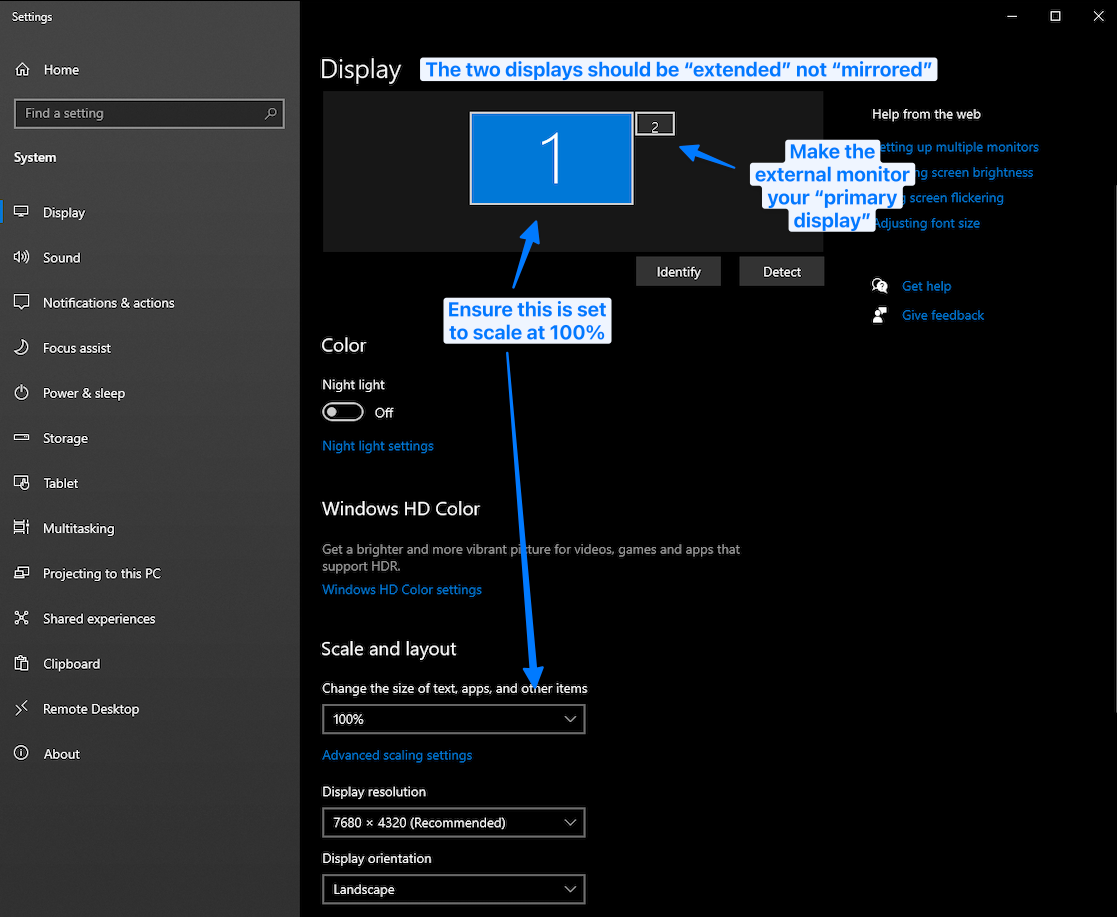
Task: Click the Storage drive icon
Action: coord(22,438)
